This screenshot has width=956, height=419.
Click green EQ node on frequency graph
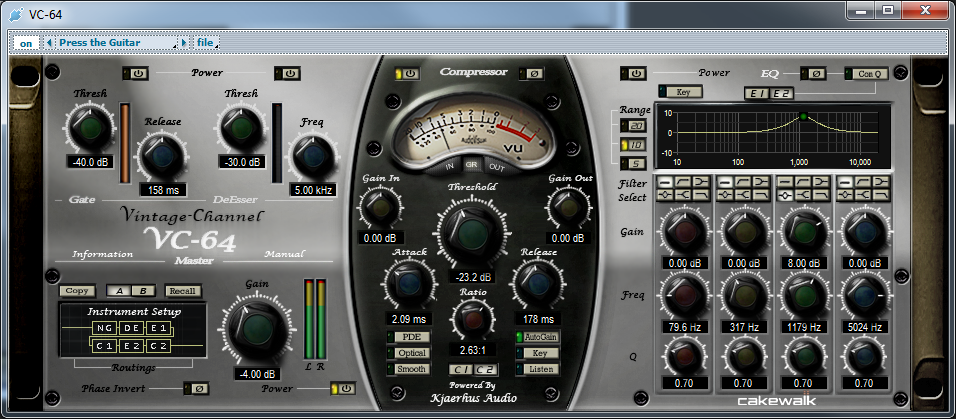point(803,116)
